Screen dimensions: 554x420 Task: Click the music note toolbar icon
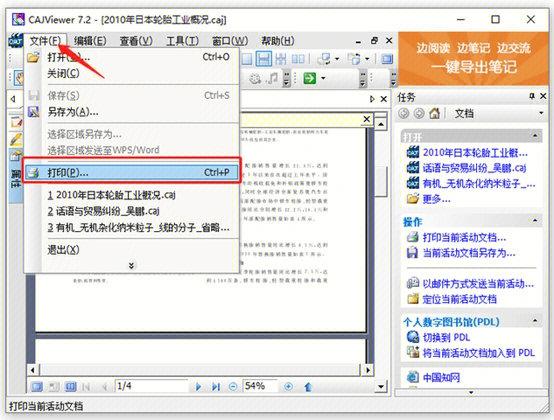pyautogui.click(x=272, y=78)
